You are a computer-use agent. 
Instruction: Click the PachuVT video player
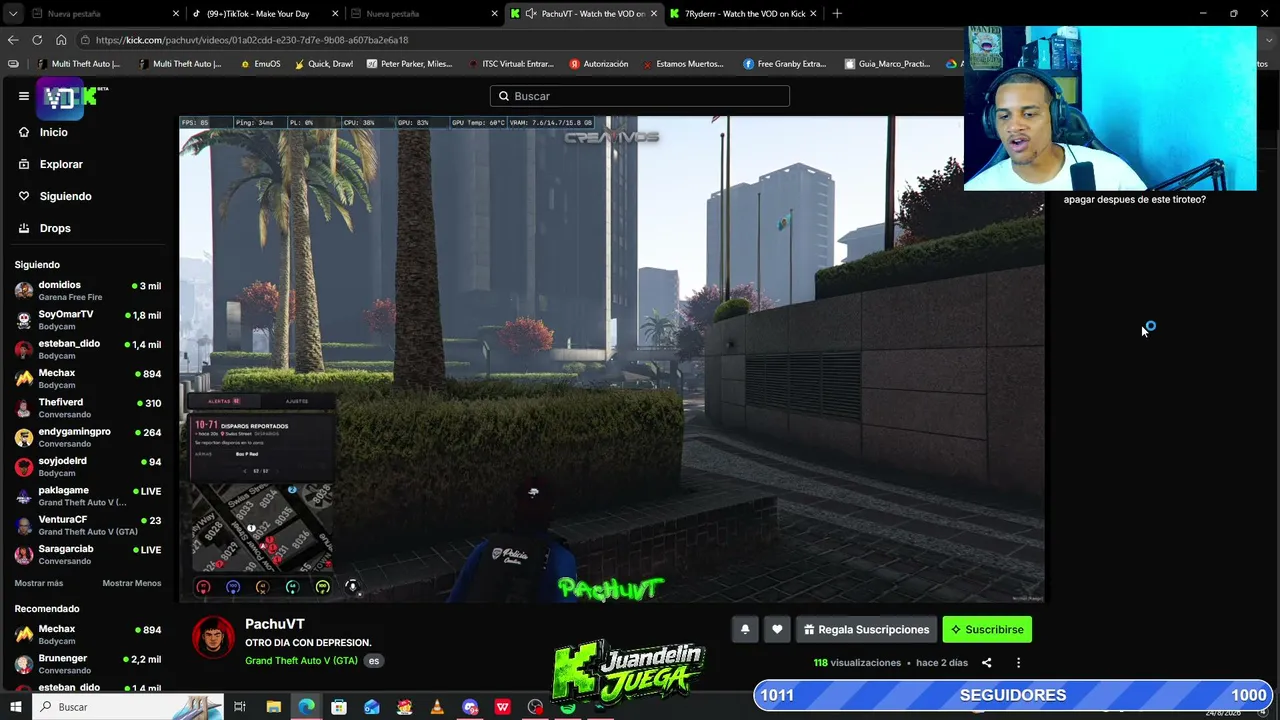612,360
